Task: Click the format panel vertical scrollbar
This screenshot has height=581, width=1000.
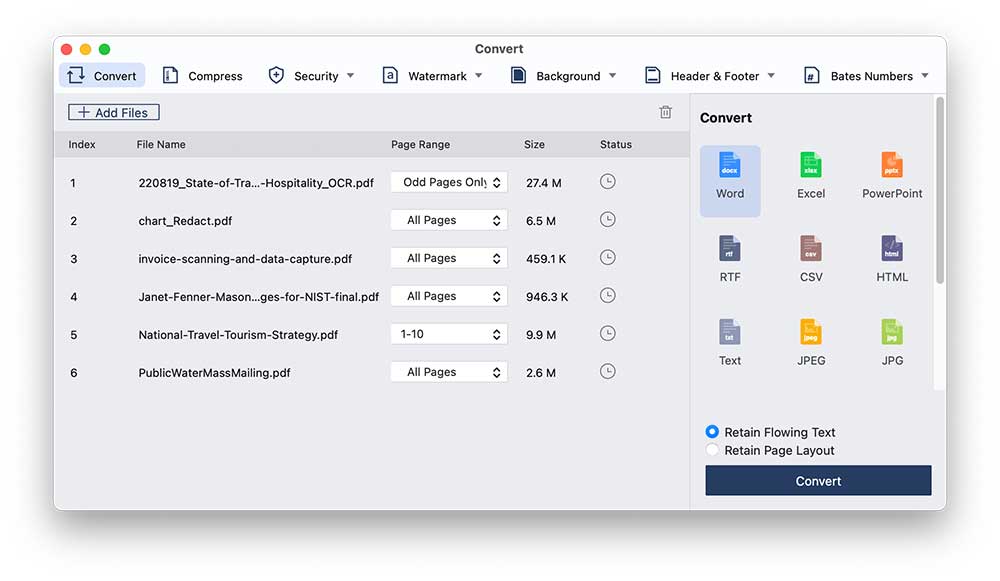Action: click(939, 190)
